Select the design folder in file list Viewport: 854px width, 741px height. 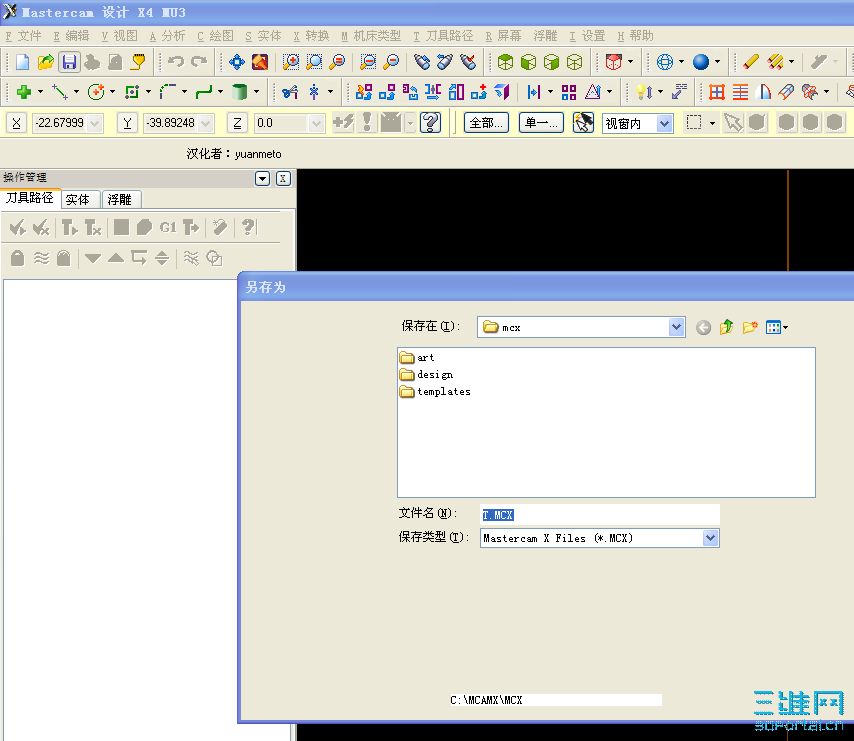pyautogui.click(x=426, y=375)
